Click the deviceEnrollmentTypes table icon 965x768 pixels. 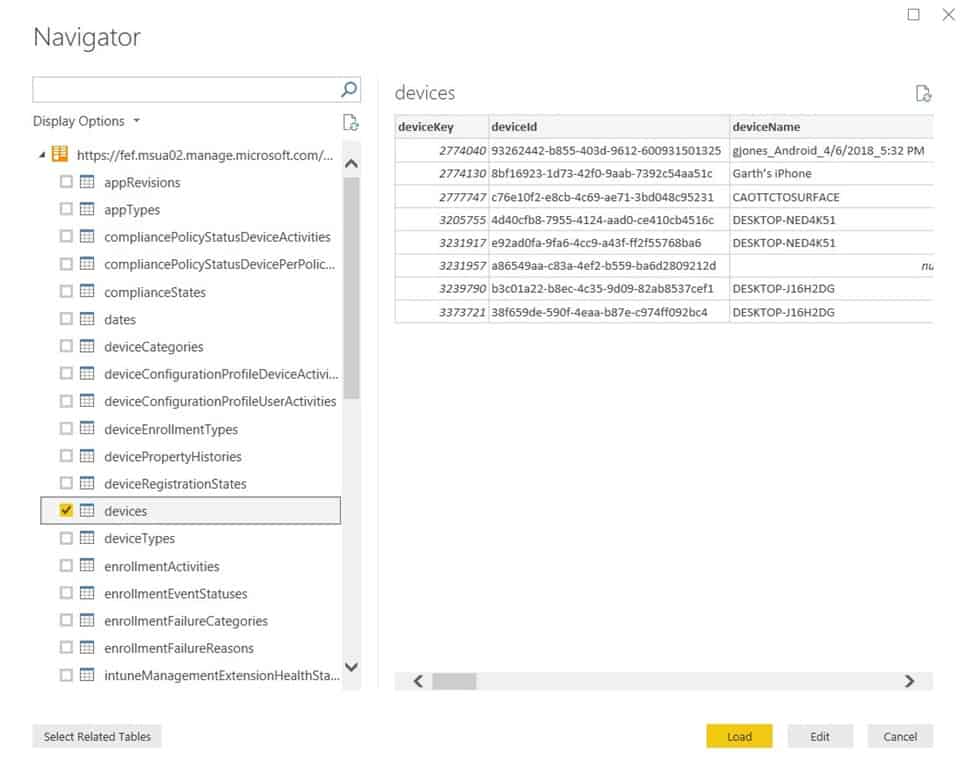tap(87, 428)
